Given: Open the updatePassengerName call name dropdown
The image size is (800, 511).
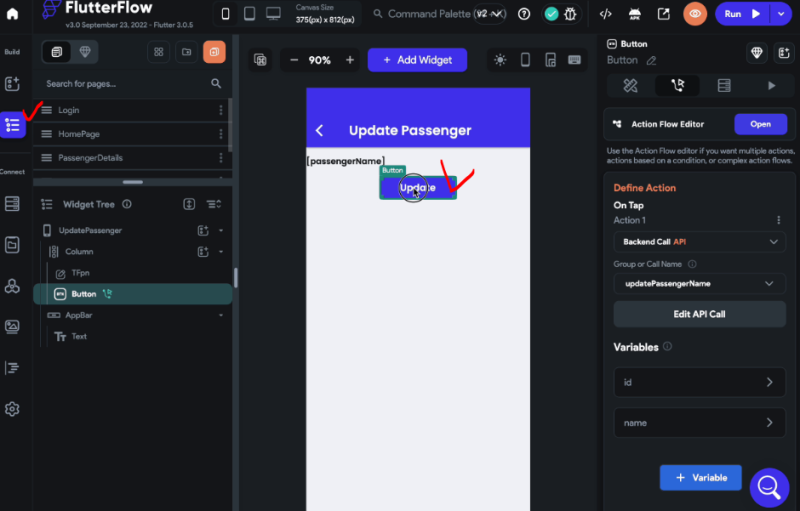Looking at the screenshot, I should (x=699, y=284).
